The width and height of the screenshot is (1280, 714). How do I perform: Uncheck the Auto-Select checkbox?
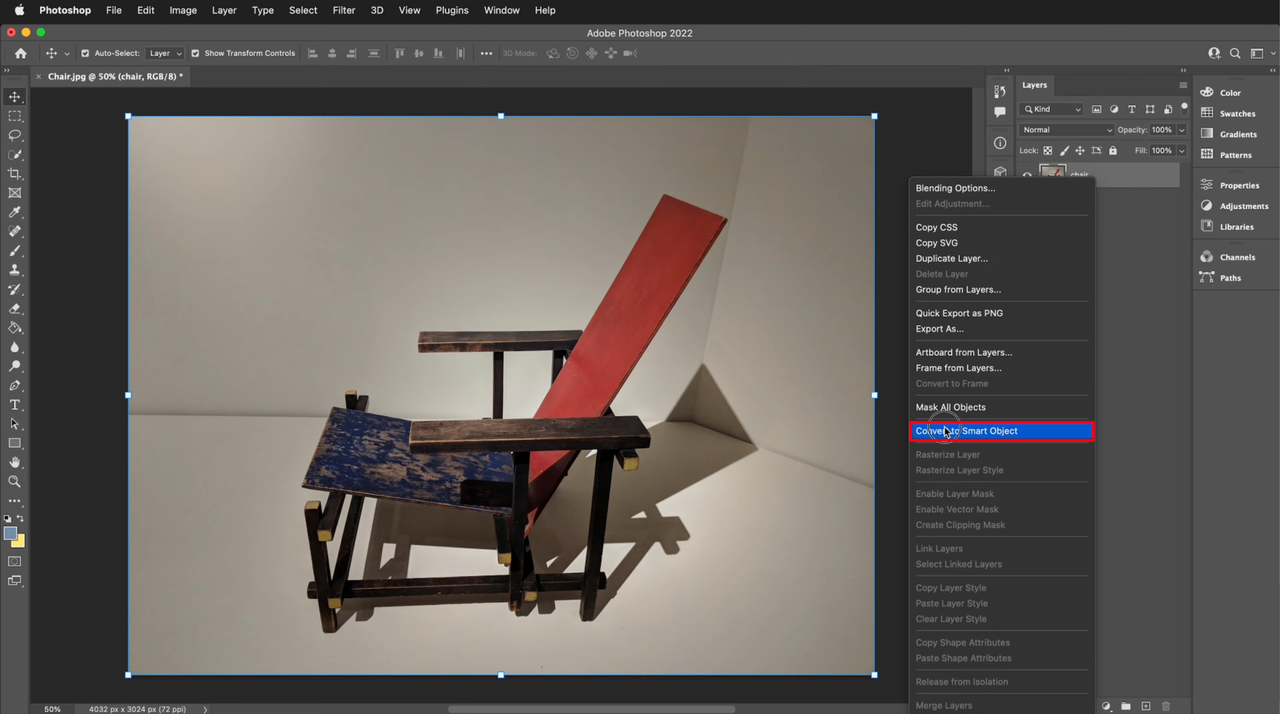click(85, 53)
